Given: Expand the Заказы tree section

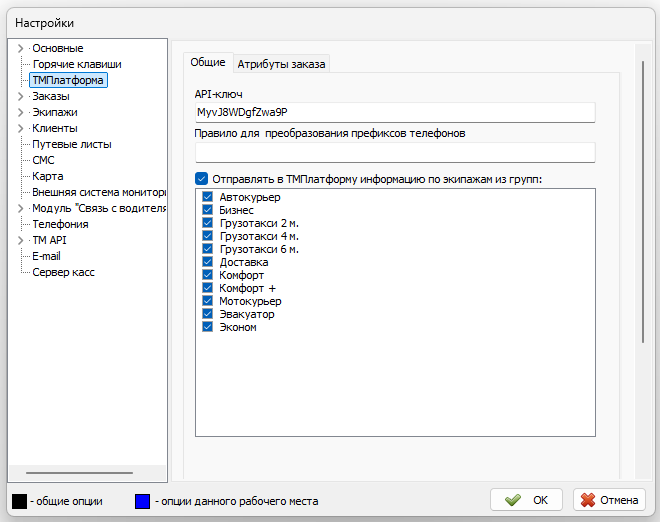Looking at the screenshot, I should (x=20, y=96).
